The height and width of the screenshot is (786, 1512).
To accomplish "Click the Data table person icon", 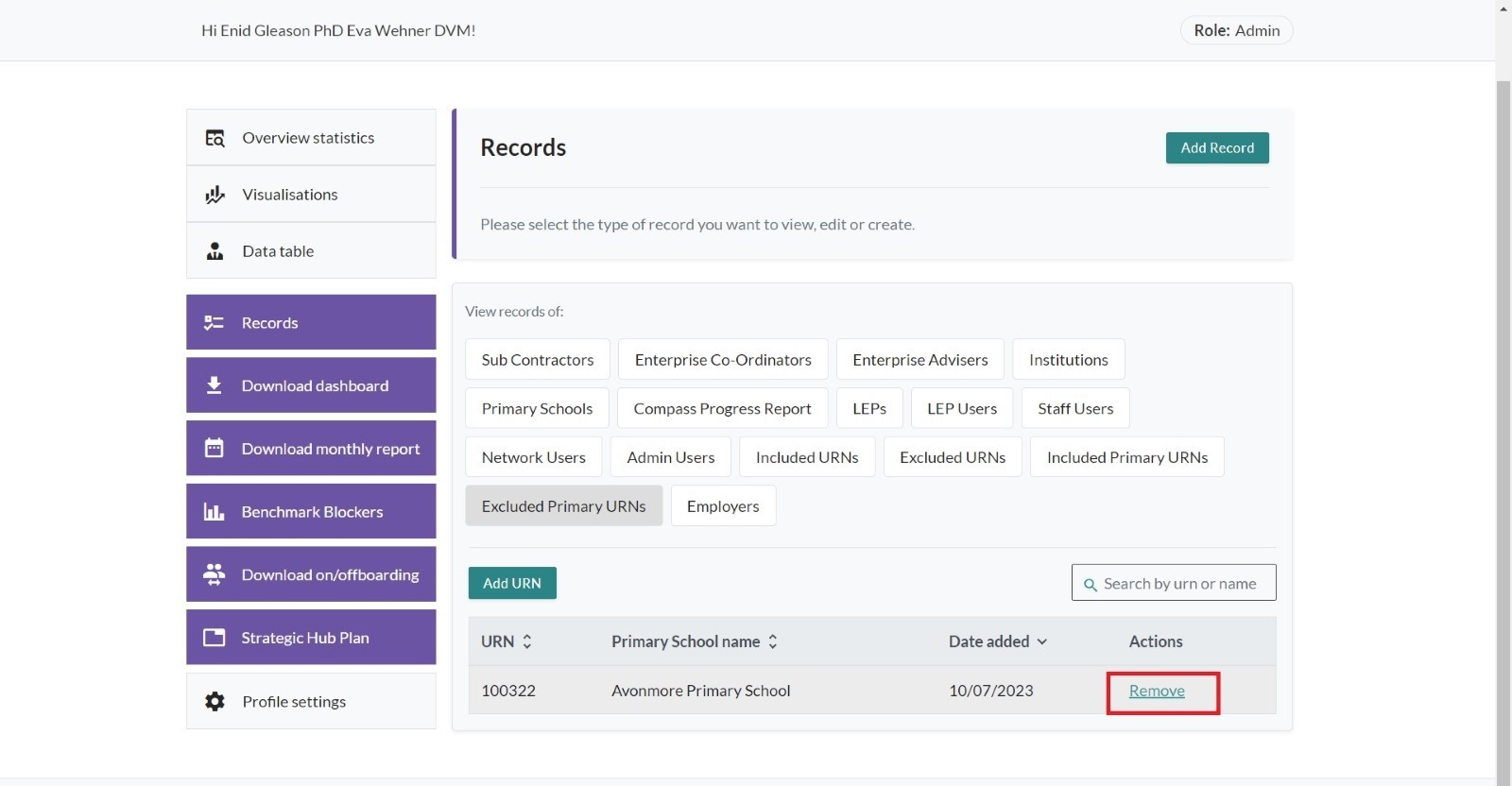I will coord(215,251).
